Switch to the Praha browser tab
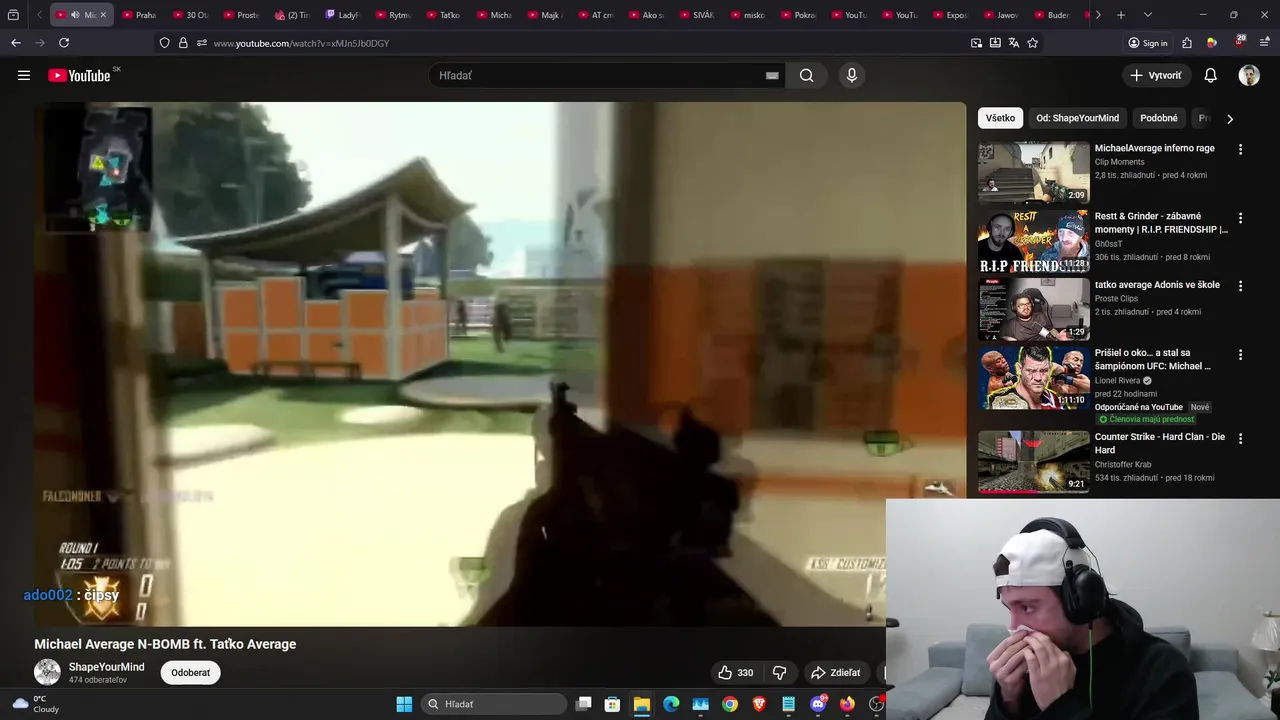This screenshot has width=1280, height=720. point(139,15)
